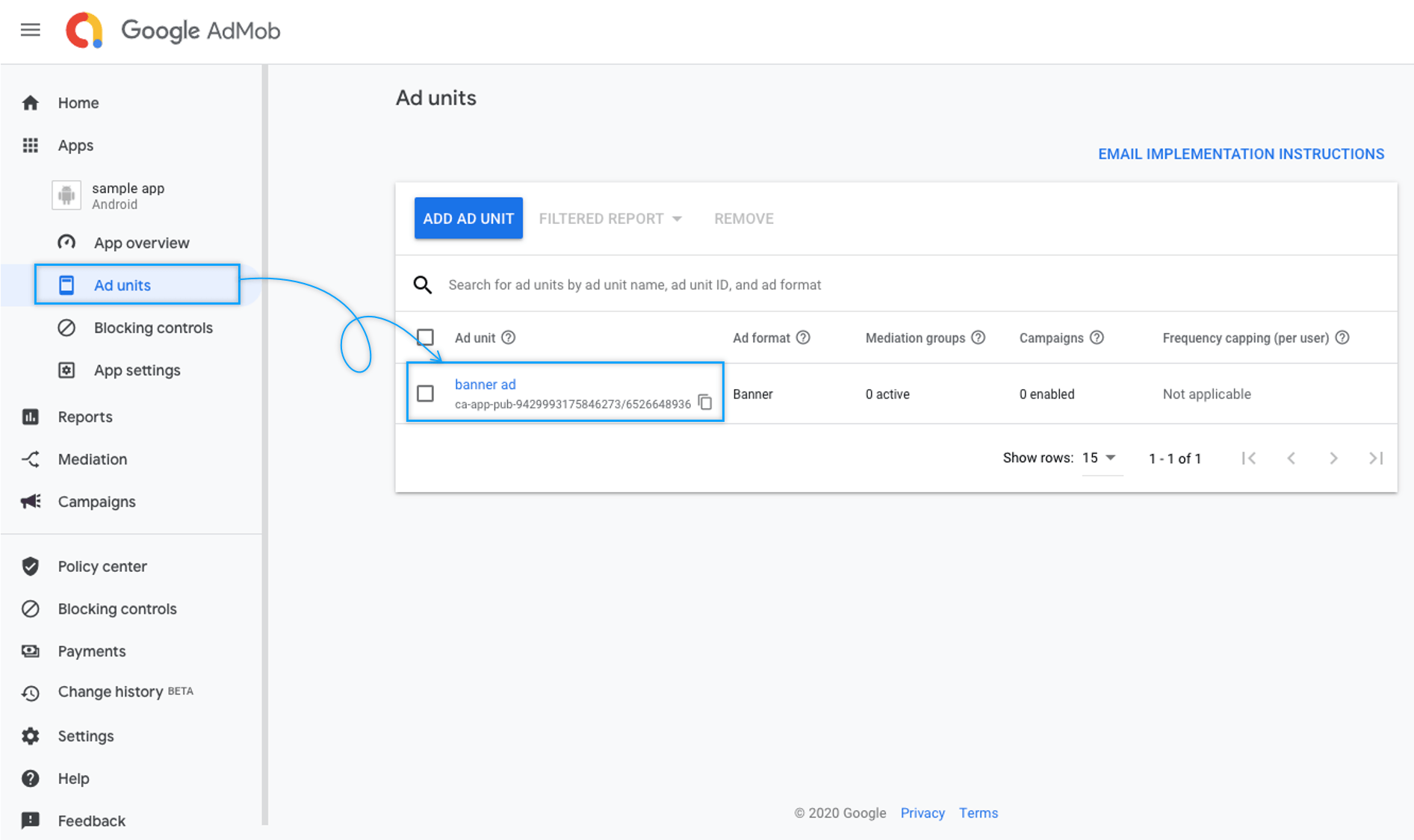Copy the banner ad unit ID
This screenshot has height=840, width=1414.
[x=705, y=402]
